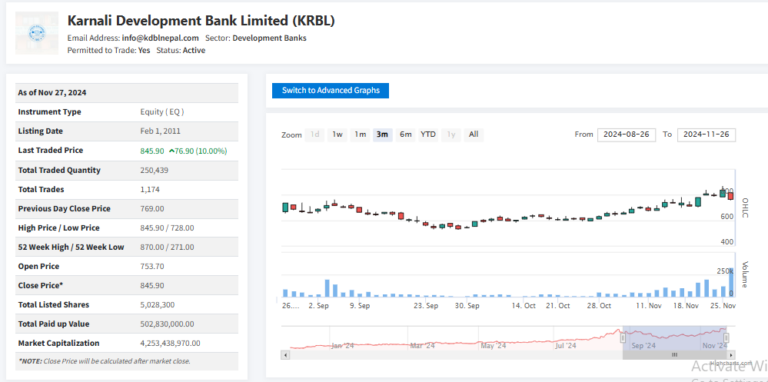This screenshot has height=382, width=768.
Task: Select the 3m zoom range
Action: [383, 135]
